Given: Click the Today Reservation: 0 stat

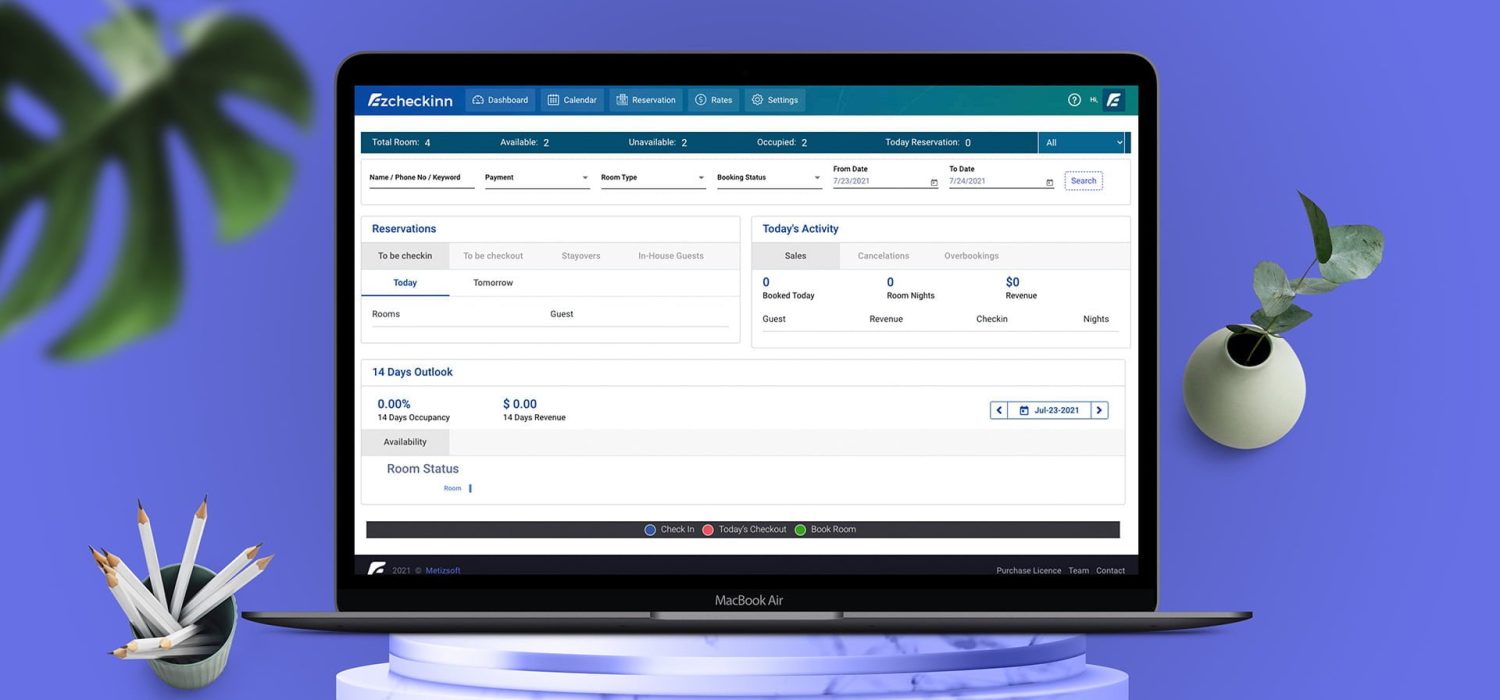Looking at the screenshot, I should (928, 143).
